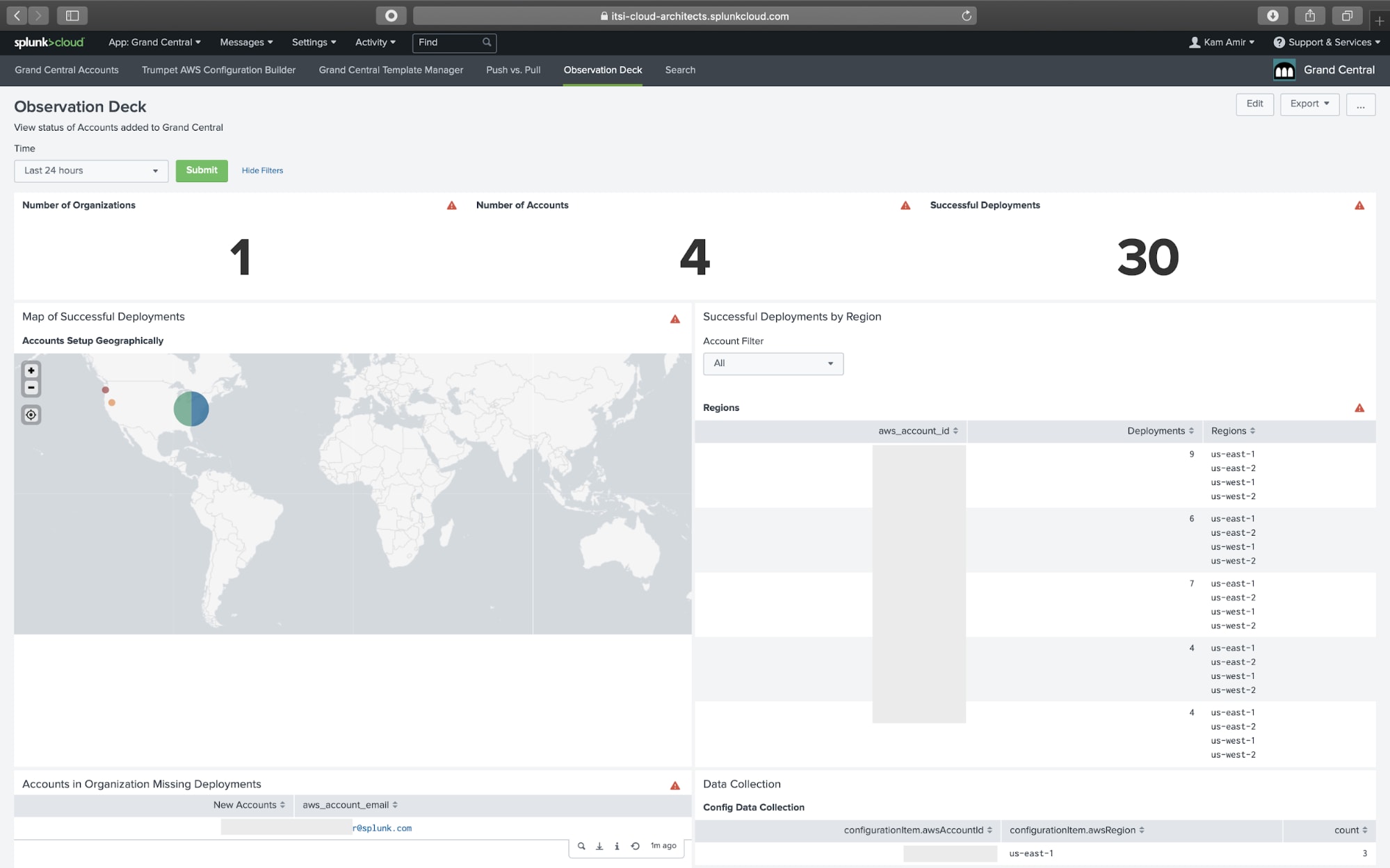
Task: Click the browser address bar
Action: [694, 16]
